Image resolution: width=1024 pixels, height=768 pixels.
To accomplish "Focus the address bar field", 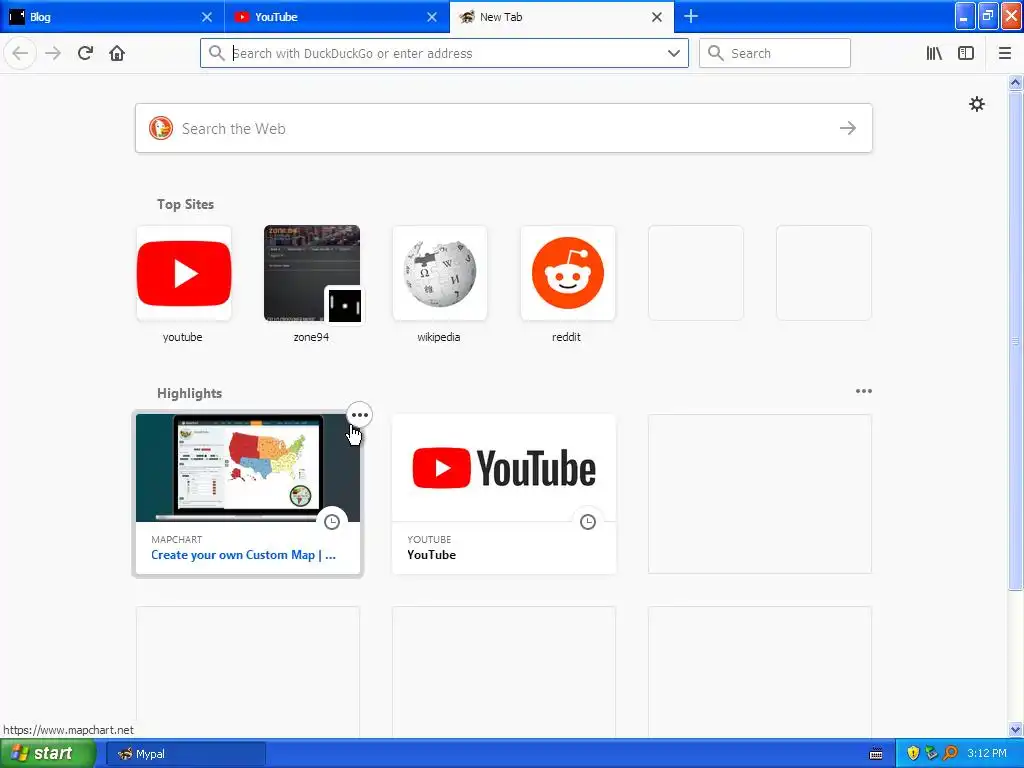I will (x=444, y=53).
